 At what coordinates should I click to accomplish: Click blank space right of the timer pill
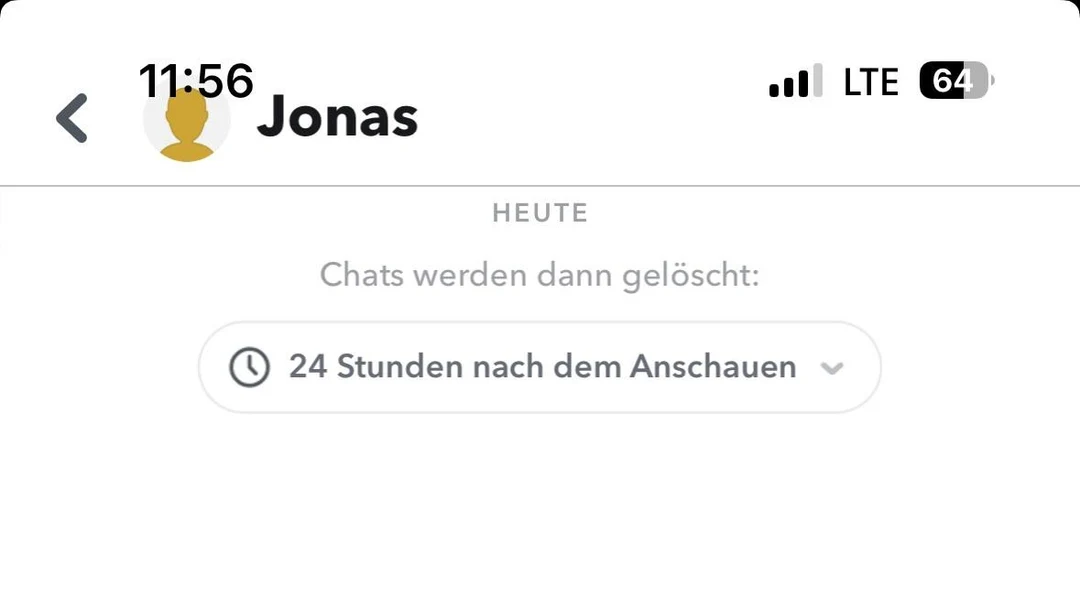coord(980,367)
